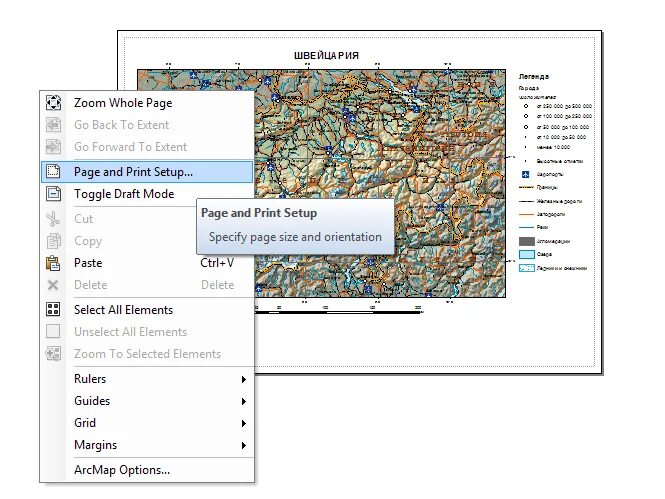Open Page and Print Setup... entry
This screenshot has width=665, height=499.
pos(147,171)
